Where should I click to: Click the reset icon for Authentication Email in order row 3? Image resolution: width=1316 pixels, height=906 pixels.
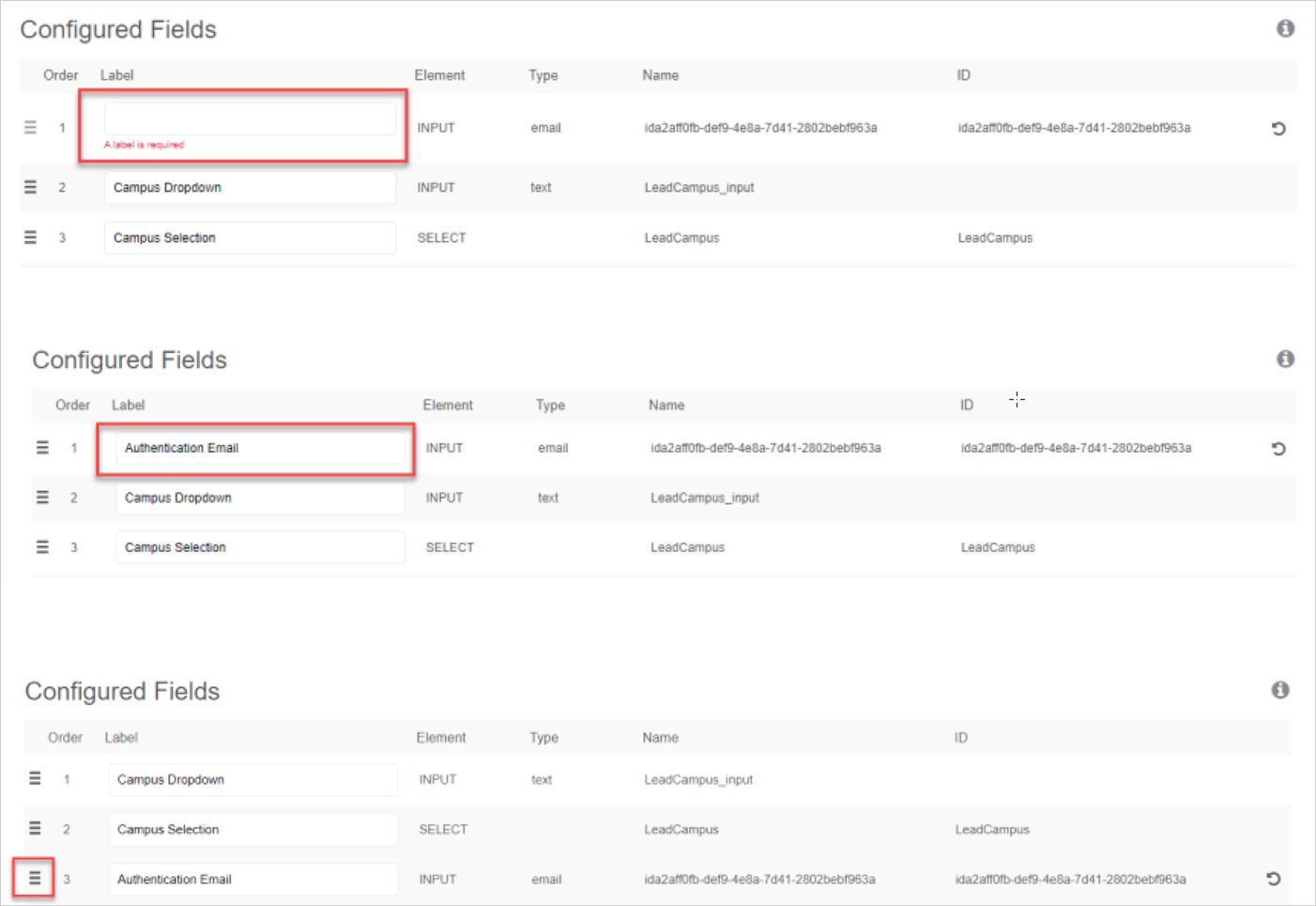(1273, 879)
